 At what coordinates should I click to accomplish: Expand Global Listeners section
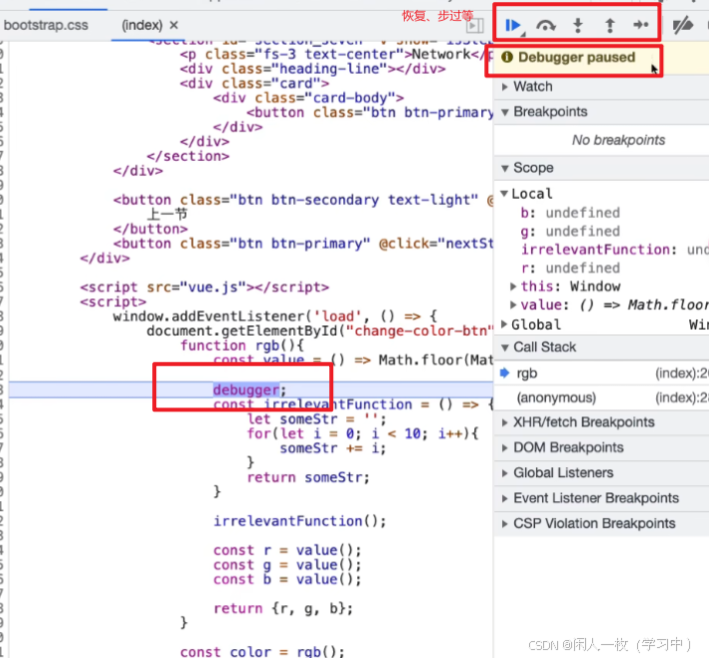tap(505, 473)
